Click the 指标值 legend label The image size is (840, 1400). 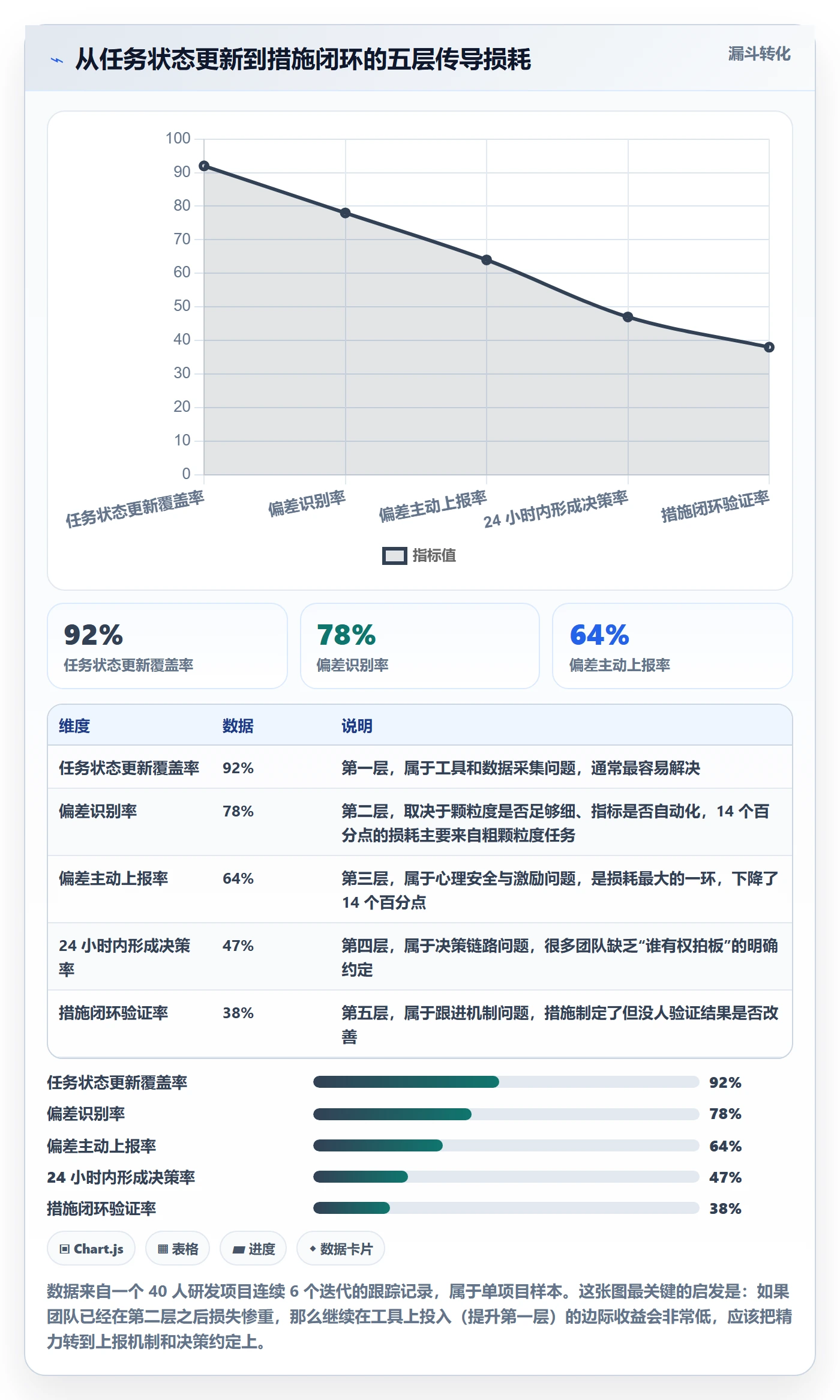click(434, 556)
